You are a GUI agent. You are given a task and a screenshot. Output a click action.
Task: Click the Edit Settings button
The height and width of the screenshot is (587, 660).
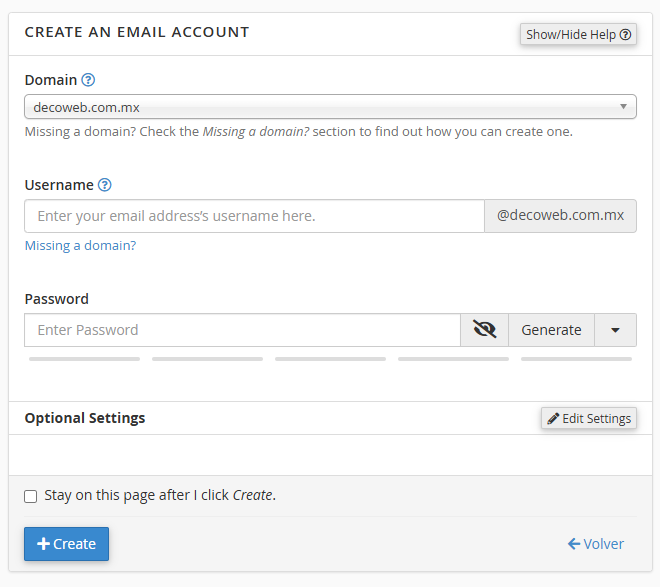point(589,418)
